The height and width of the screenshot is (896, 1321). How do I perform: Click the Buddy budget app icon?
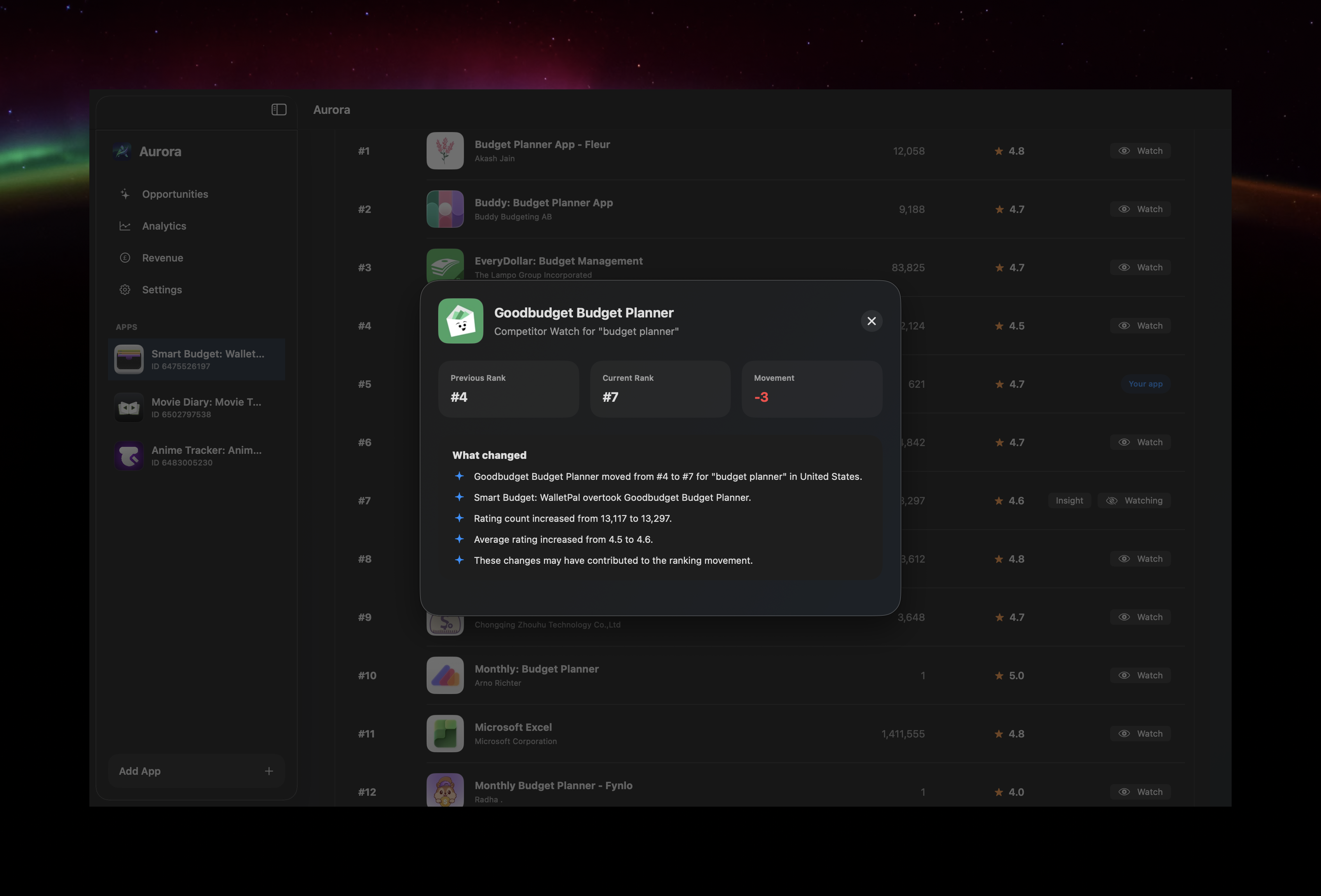tap(445, 209)
